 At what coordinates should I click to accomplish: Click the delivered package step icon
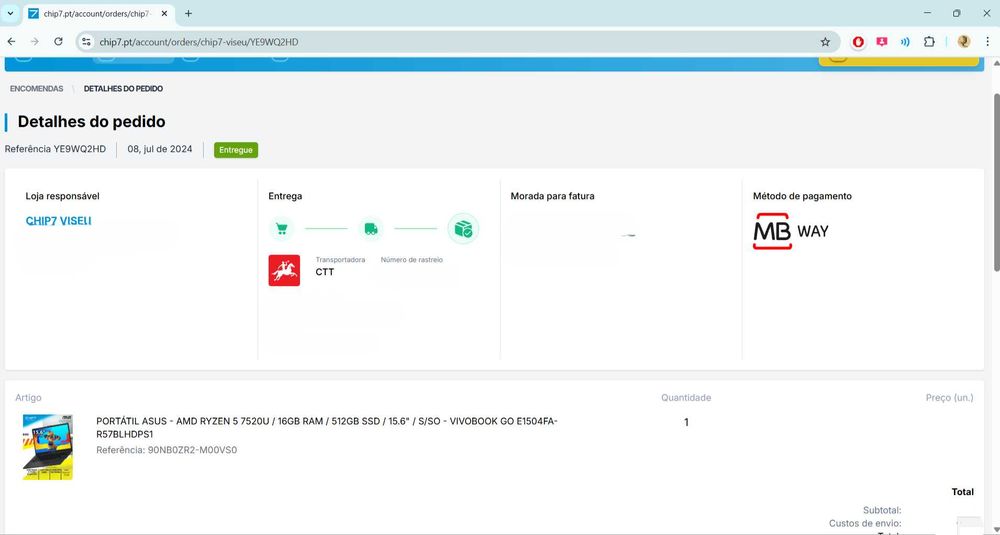point(463,228)
